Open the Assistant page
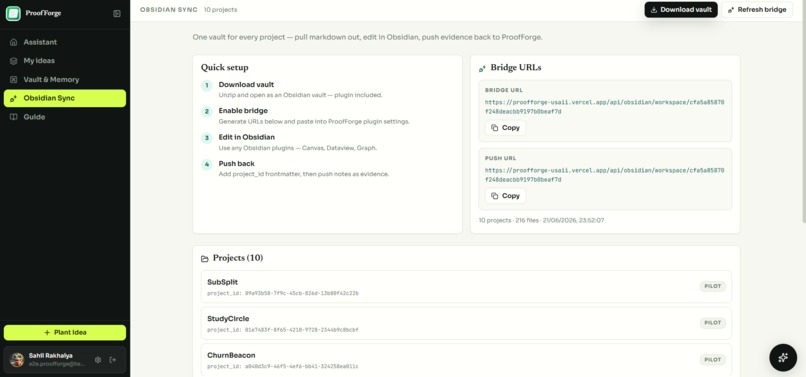 point(65,42)
